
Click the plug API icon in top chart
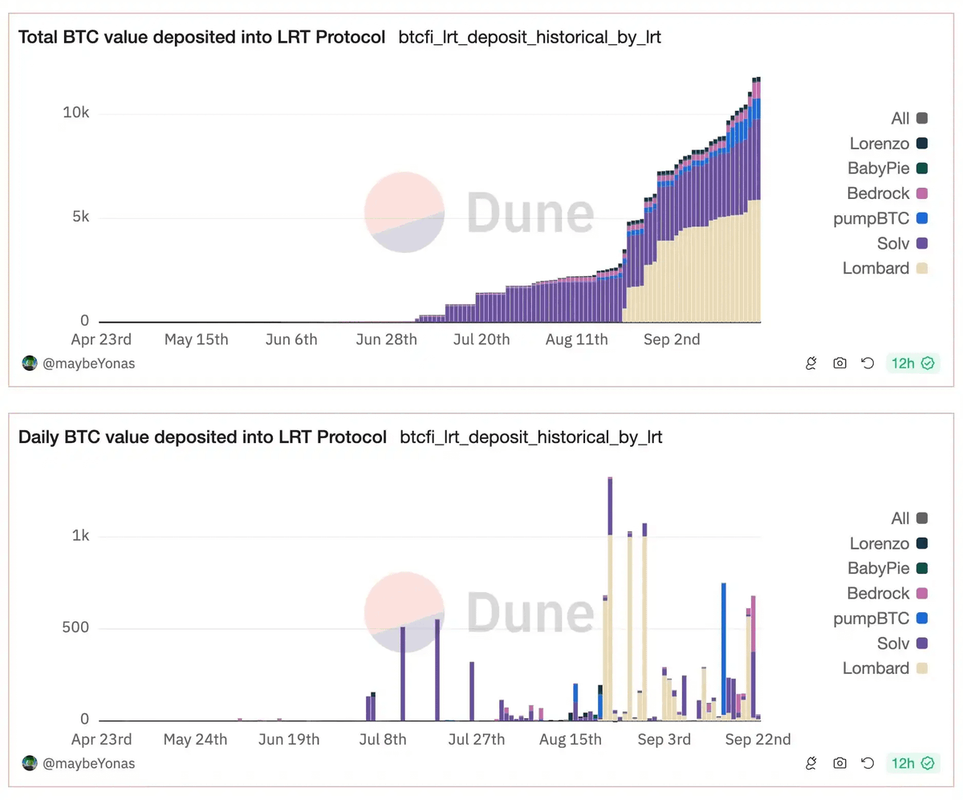point(811,363)
